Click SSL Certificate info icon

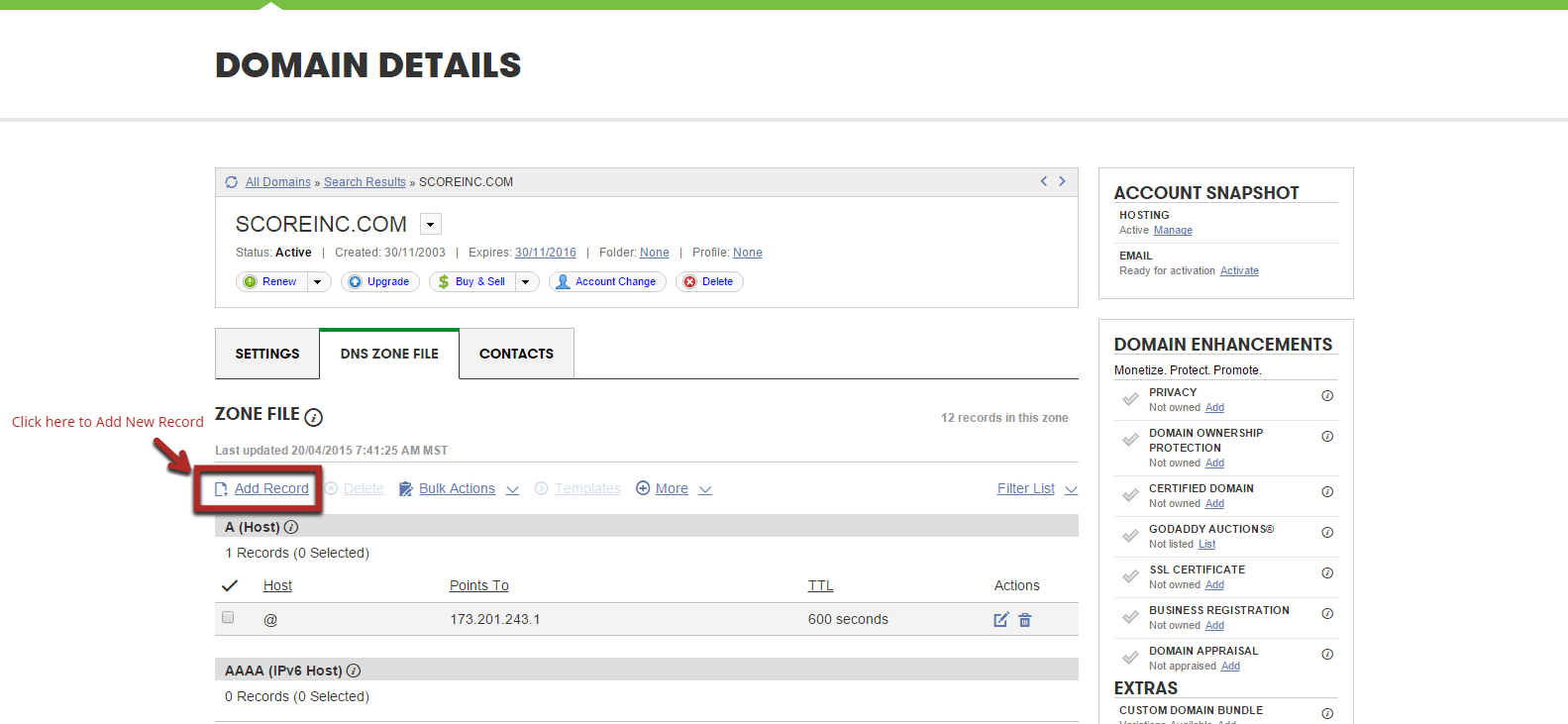point(1327,572)
